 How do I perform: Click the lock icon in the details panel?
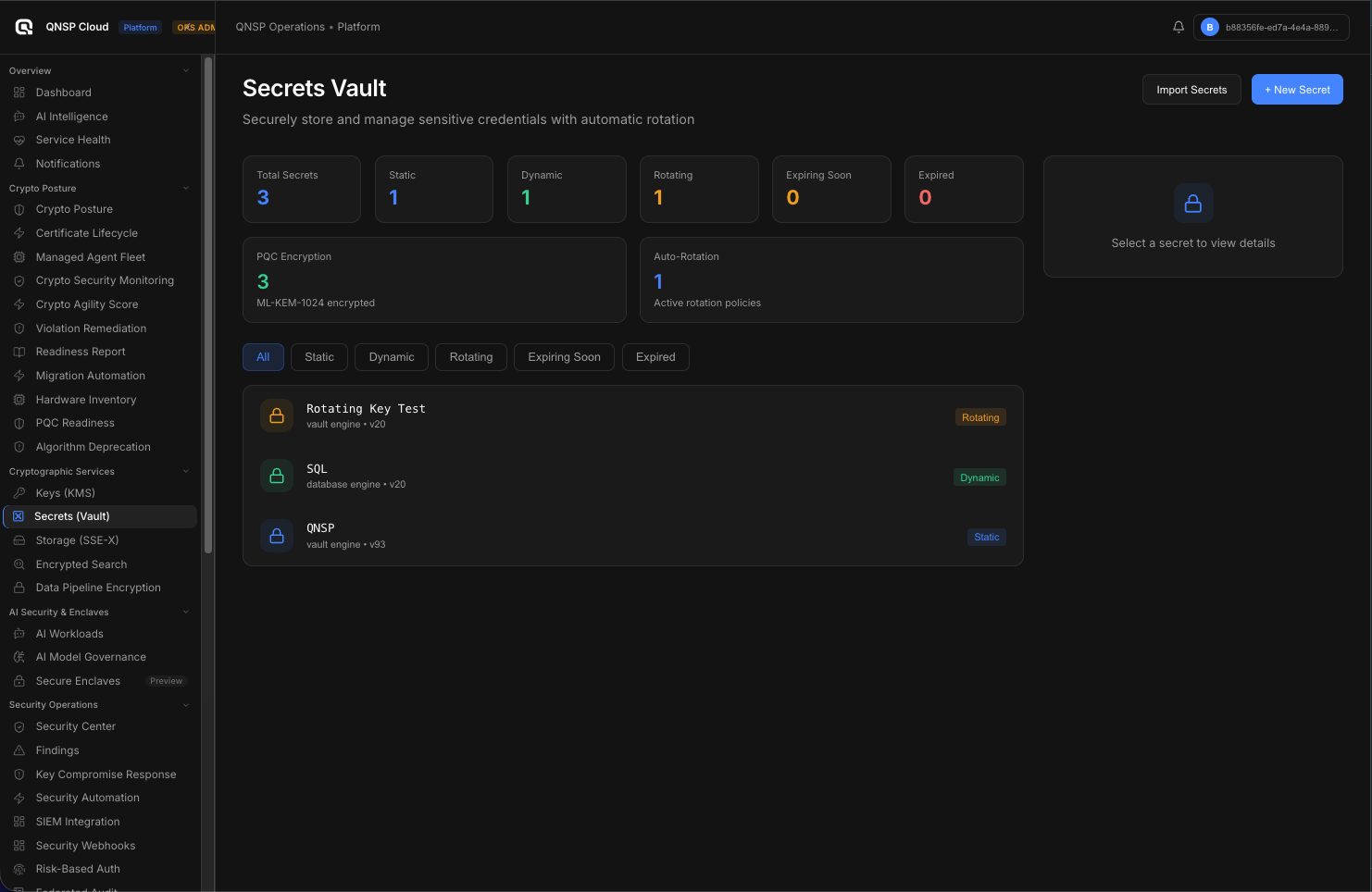point(1192,204)
